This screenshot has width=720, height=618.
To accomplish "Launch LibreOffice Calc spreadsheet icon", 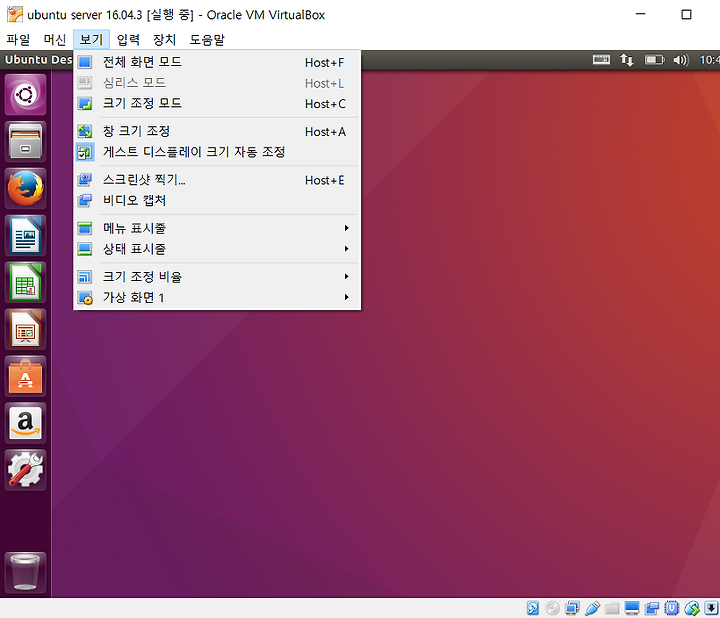I will click(25, 283).
